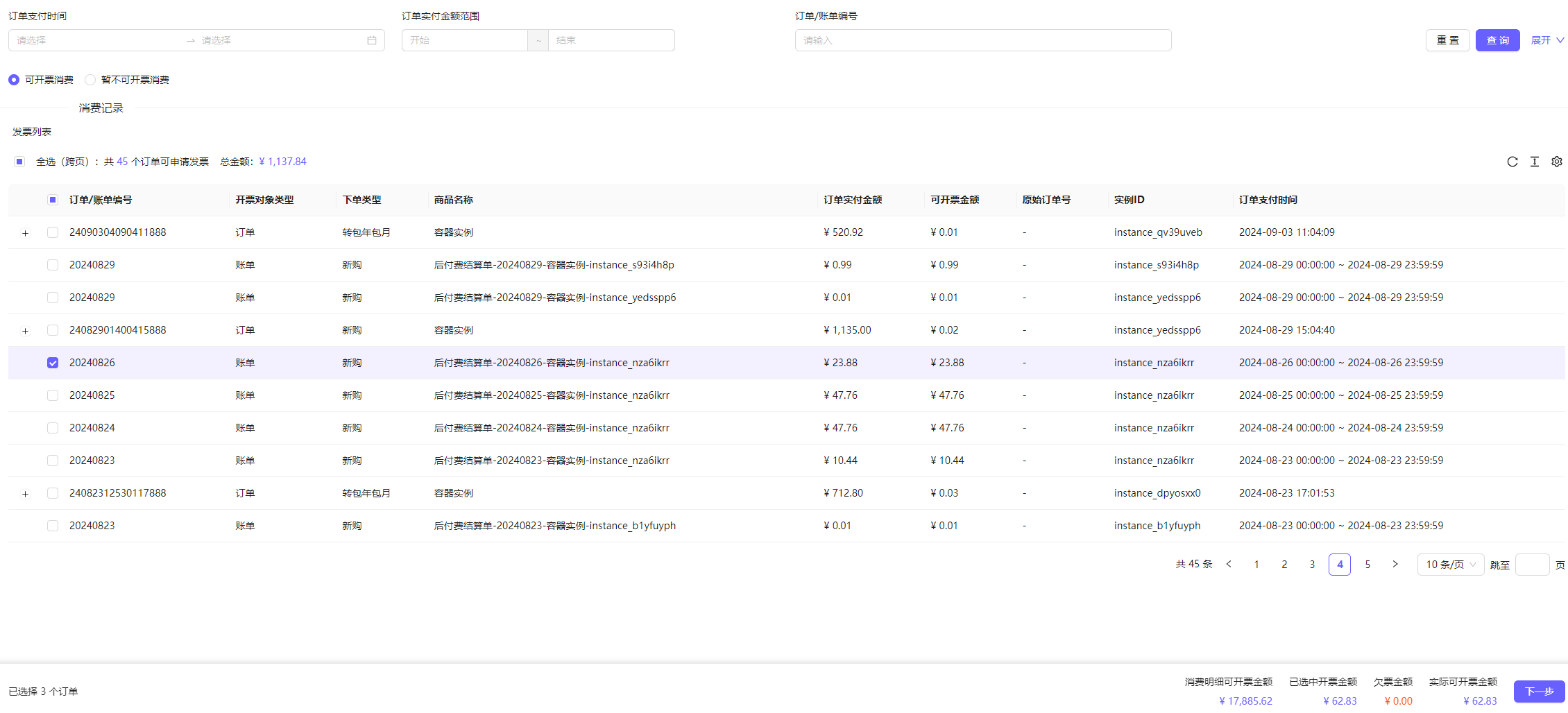Click the amount range 开始 field

pos(465,40)
